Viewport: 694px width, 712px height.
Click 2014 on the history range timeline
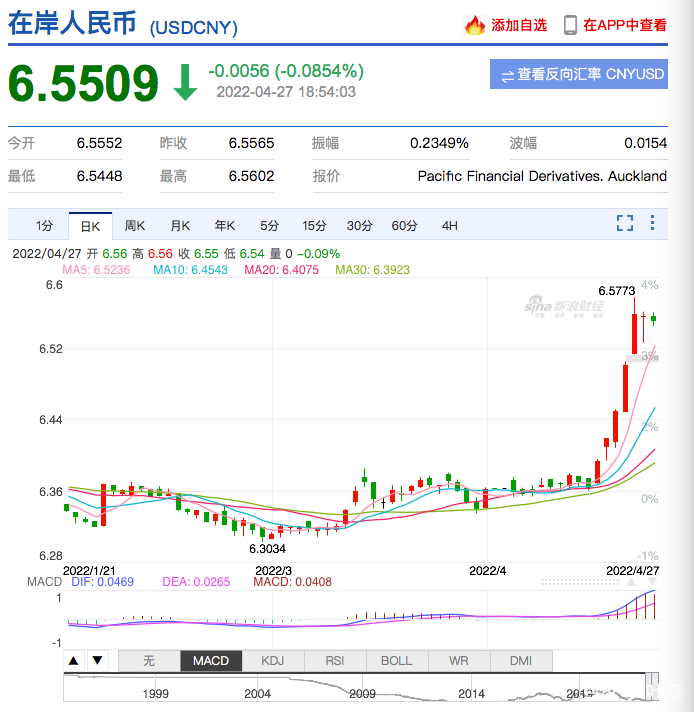471,694
